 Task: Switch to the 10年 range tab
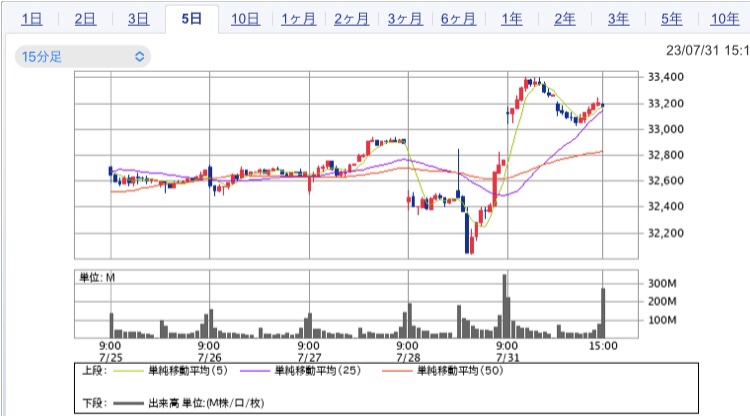[725, 19]
